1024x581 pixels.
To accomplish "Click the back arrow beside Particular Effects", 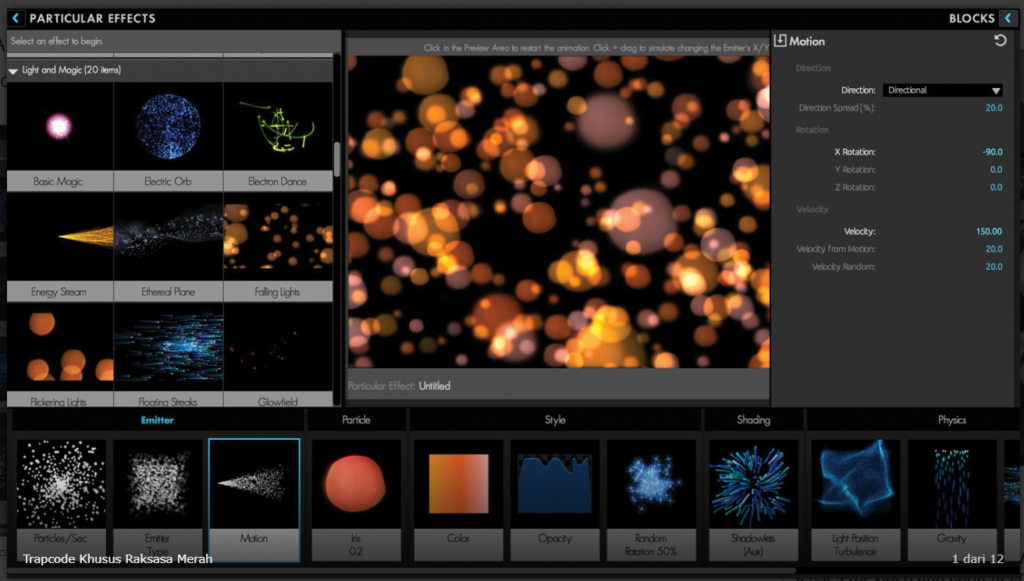I will click(x=16, y=18).
